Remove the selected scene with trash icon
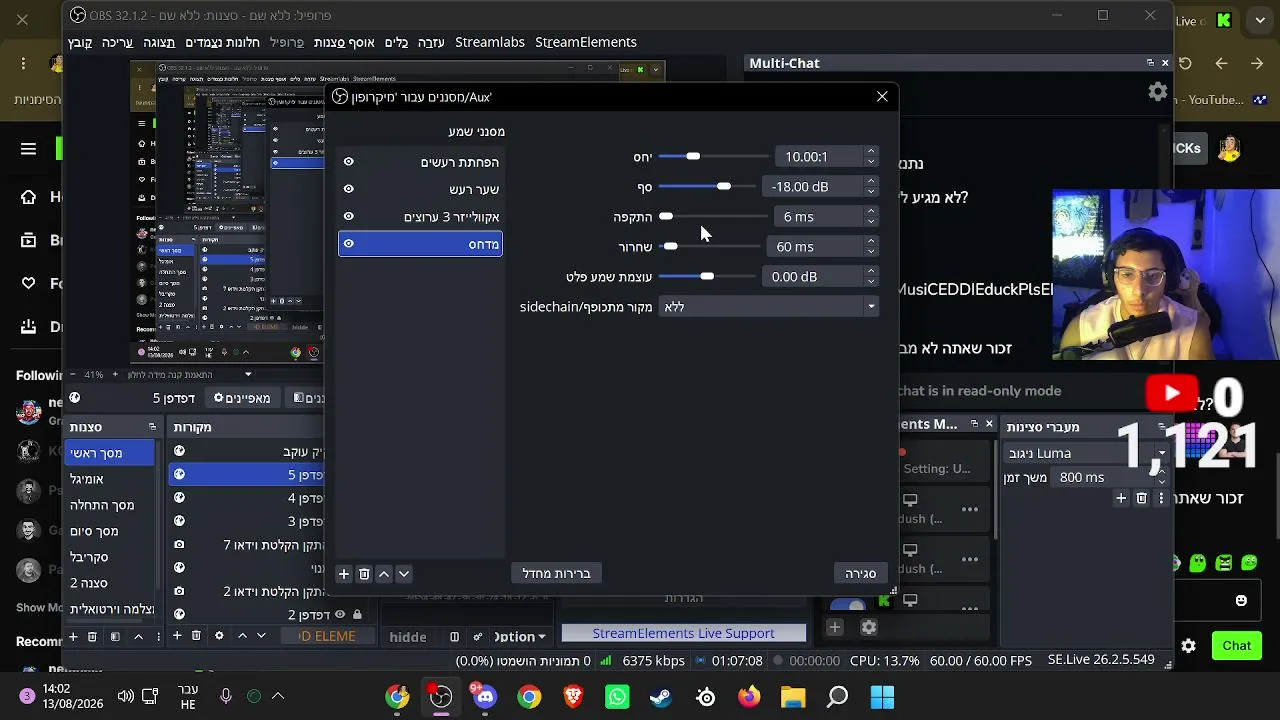 tap(92, 636)
